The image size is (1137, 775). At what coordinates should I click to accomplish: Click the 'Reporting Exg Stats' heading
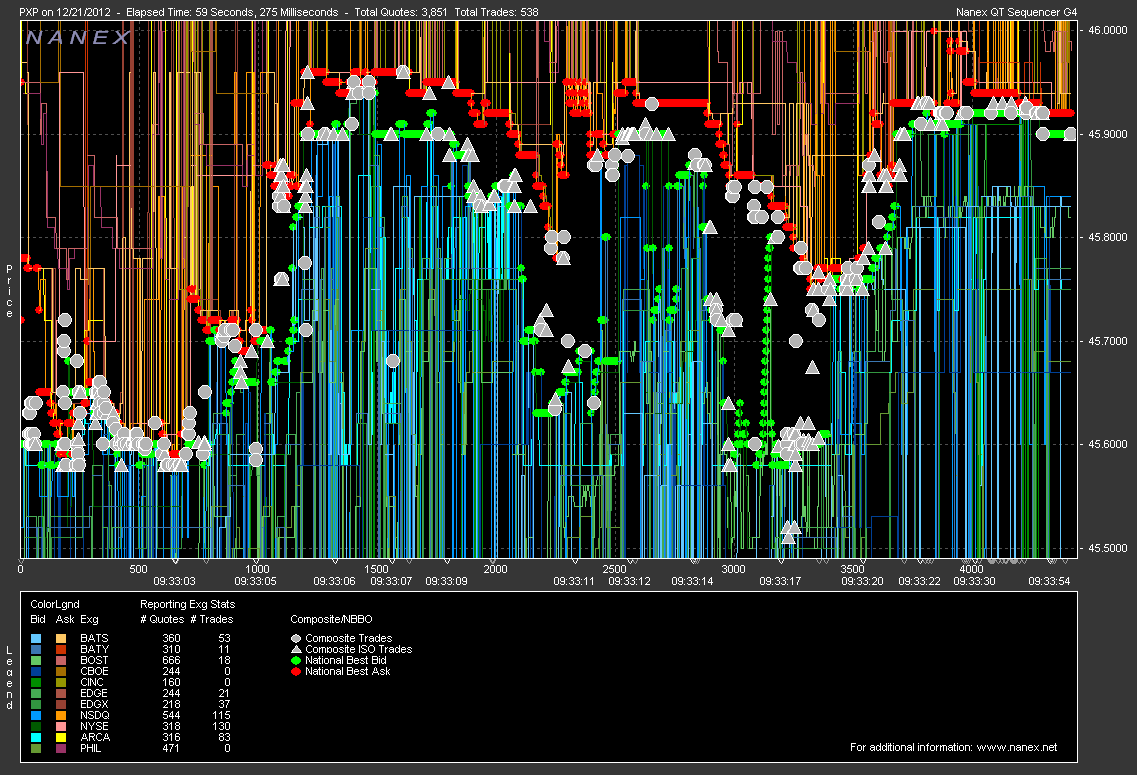pos(187,604)
